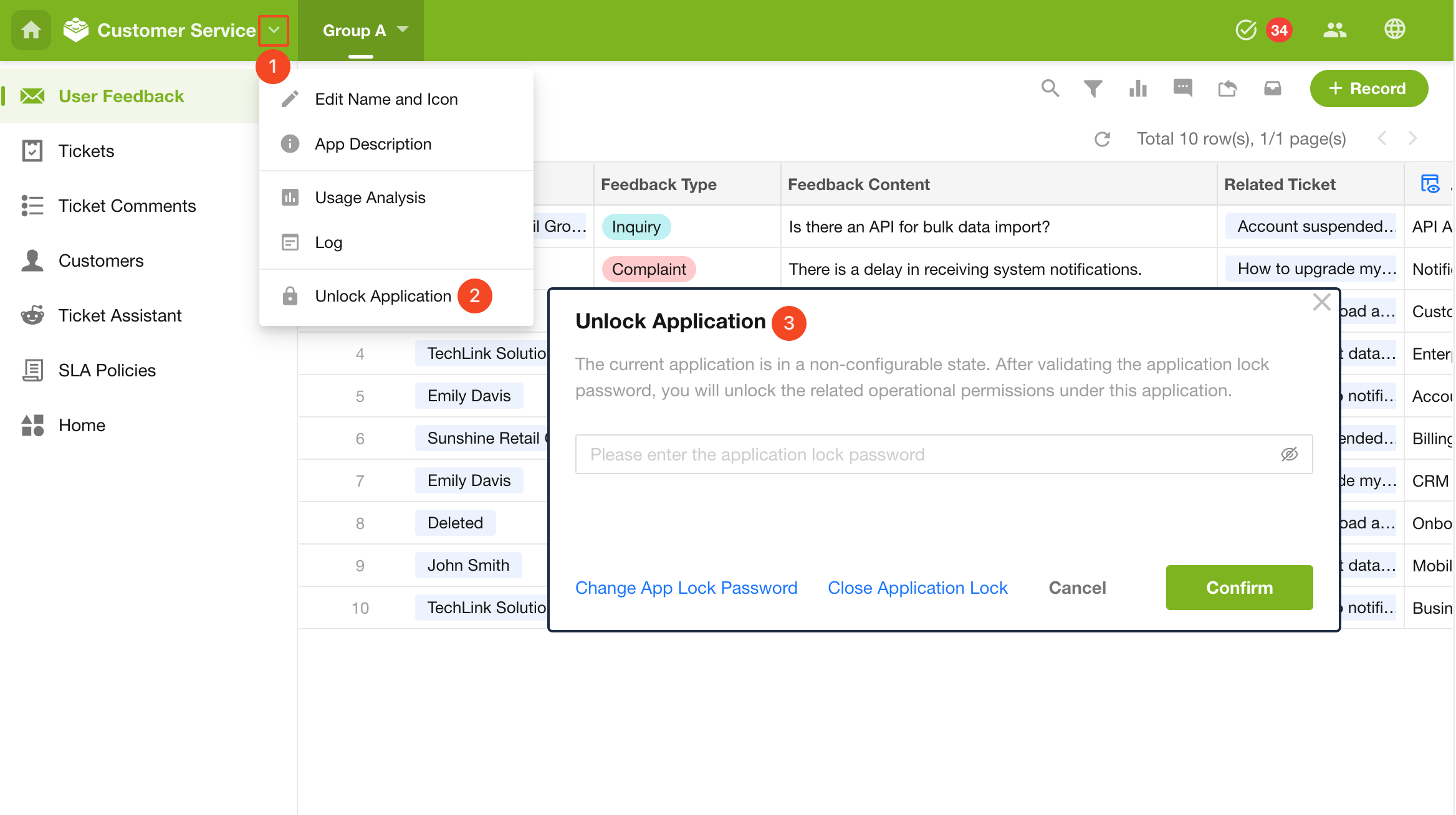Screen dimensions: 1456x815
Task: Close the Unlock Application dialog
Action: [x=1321, y=302]
